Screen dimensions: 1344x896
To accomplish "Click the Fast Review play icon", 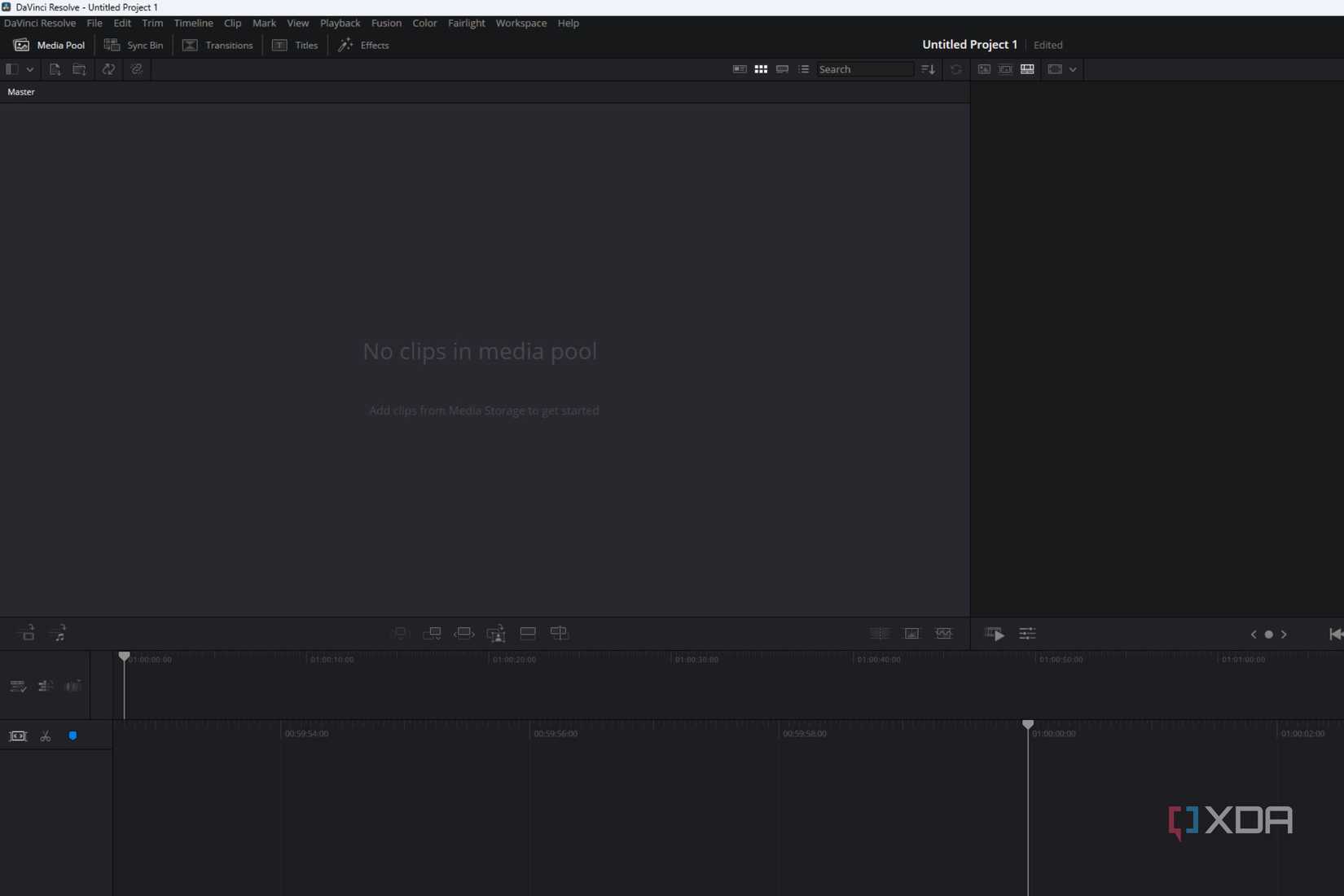I will [994, 634].
